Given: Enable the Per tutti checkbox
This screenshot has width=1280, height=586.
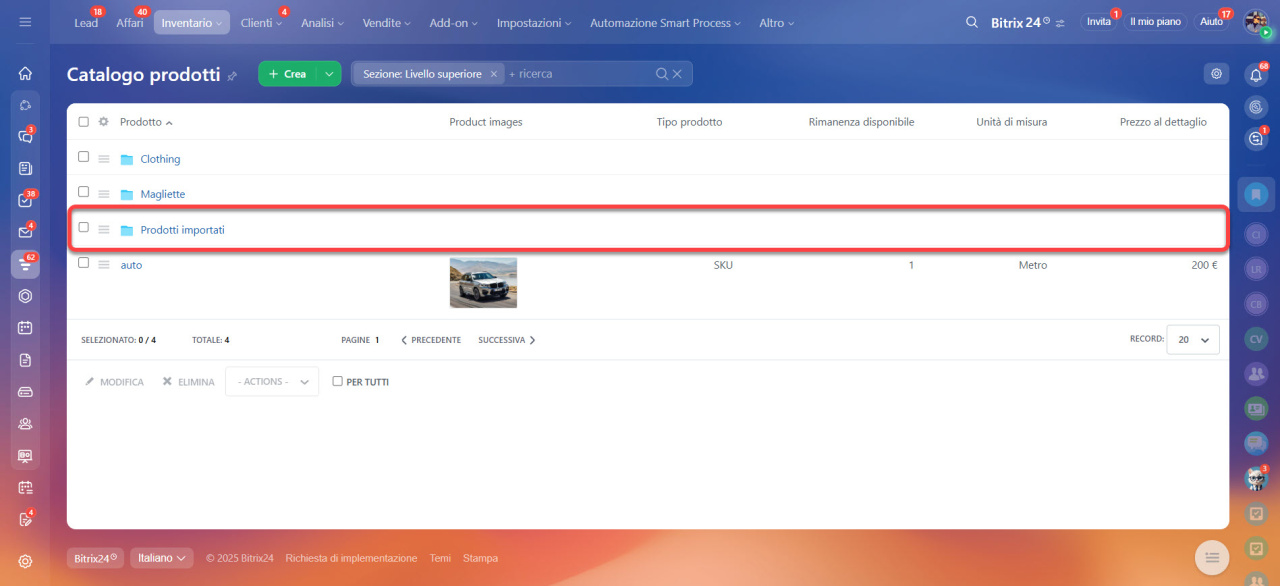Looking at the screenshot, I should click(x=338, y=381).
